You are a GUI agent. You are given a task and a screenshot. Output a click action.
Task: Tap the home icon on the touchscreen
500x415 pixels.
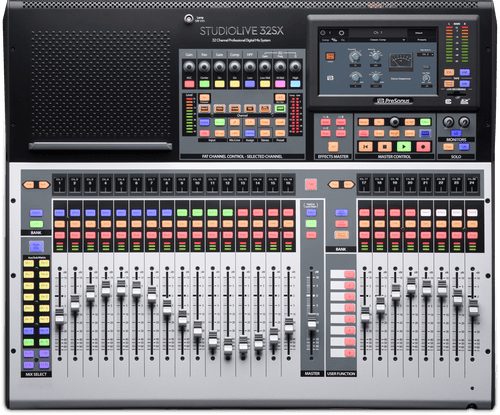coord(323,33)
